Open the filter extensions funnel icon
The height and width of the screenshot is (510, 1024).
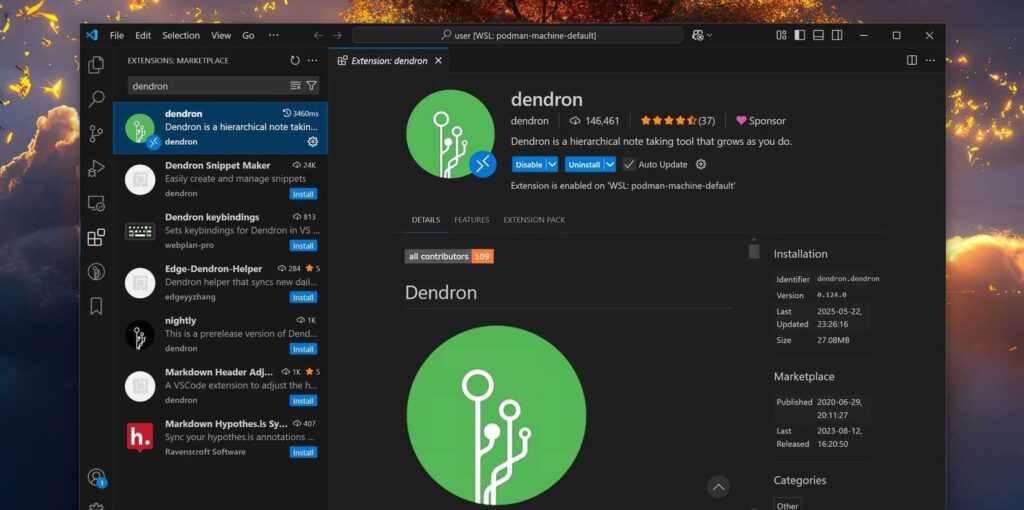pos(312,86)
